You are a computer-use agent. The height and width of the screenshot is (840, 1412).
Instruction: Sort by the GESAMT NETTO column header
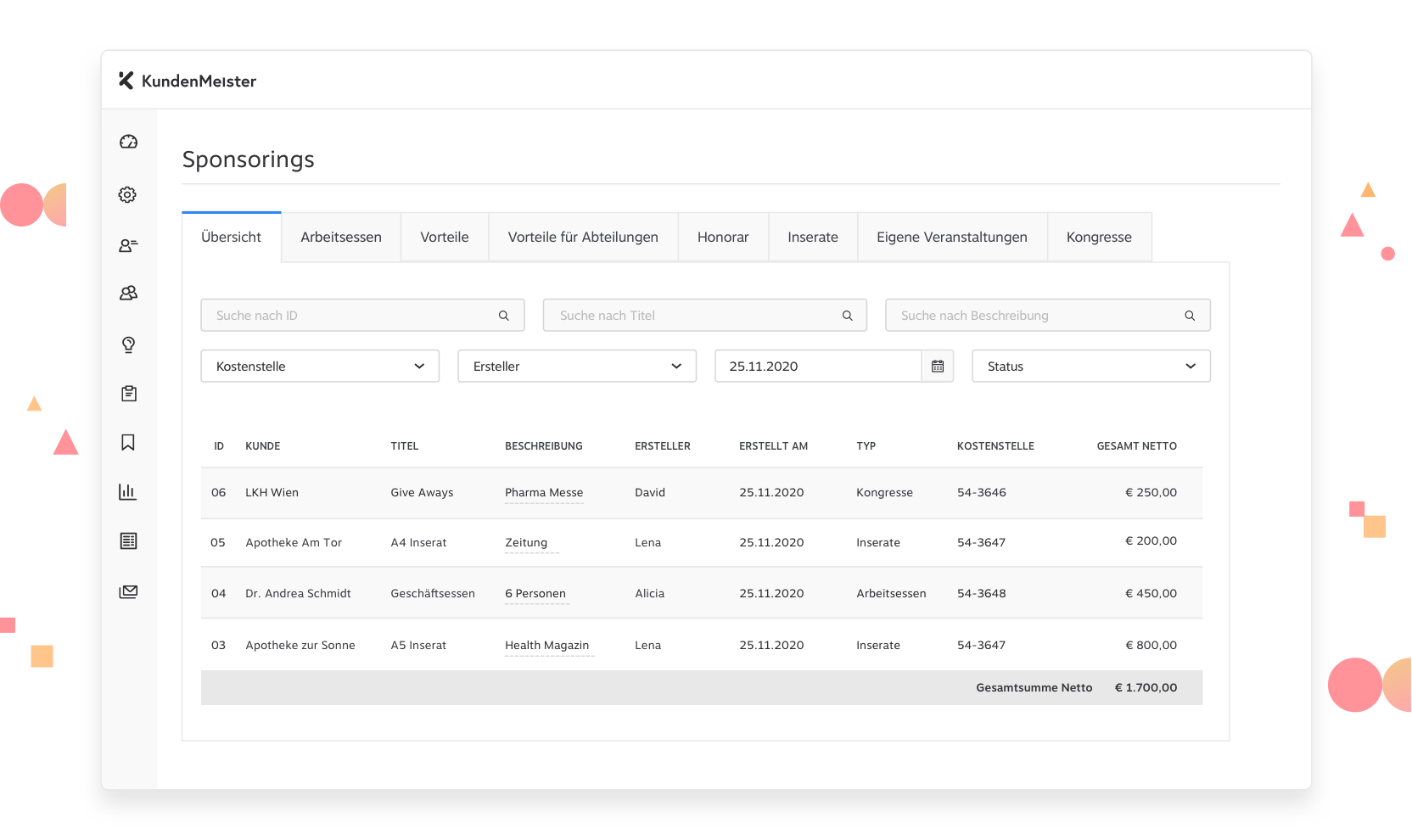pos(1136,446)
